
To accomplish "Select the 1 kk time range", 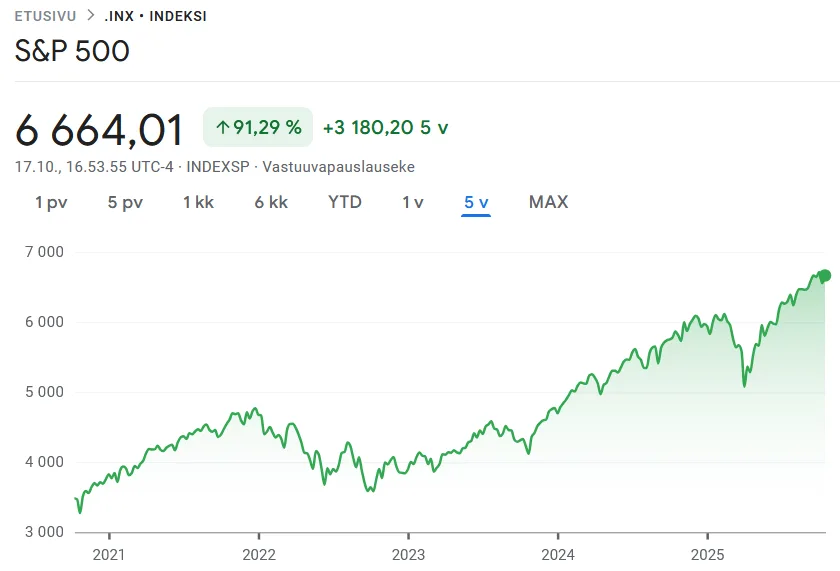I will pos(198,202).
